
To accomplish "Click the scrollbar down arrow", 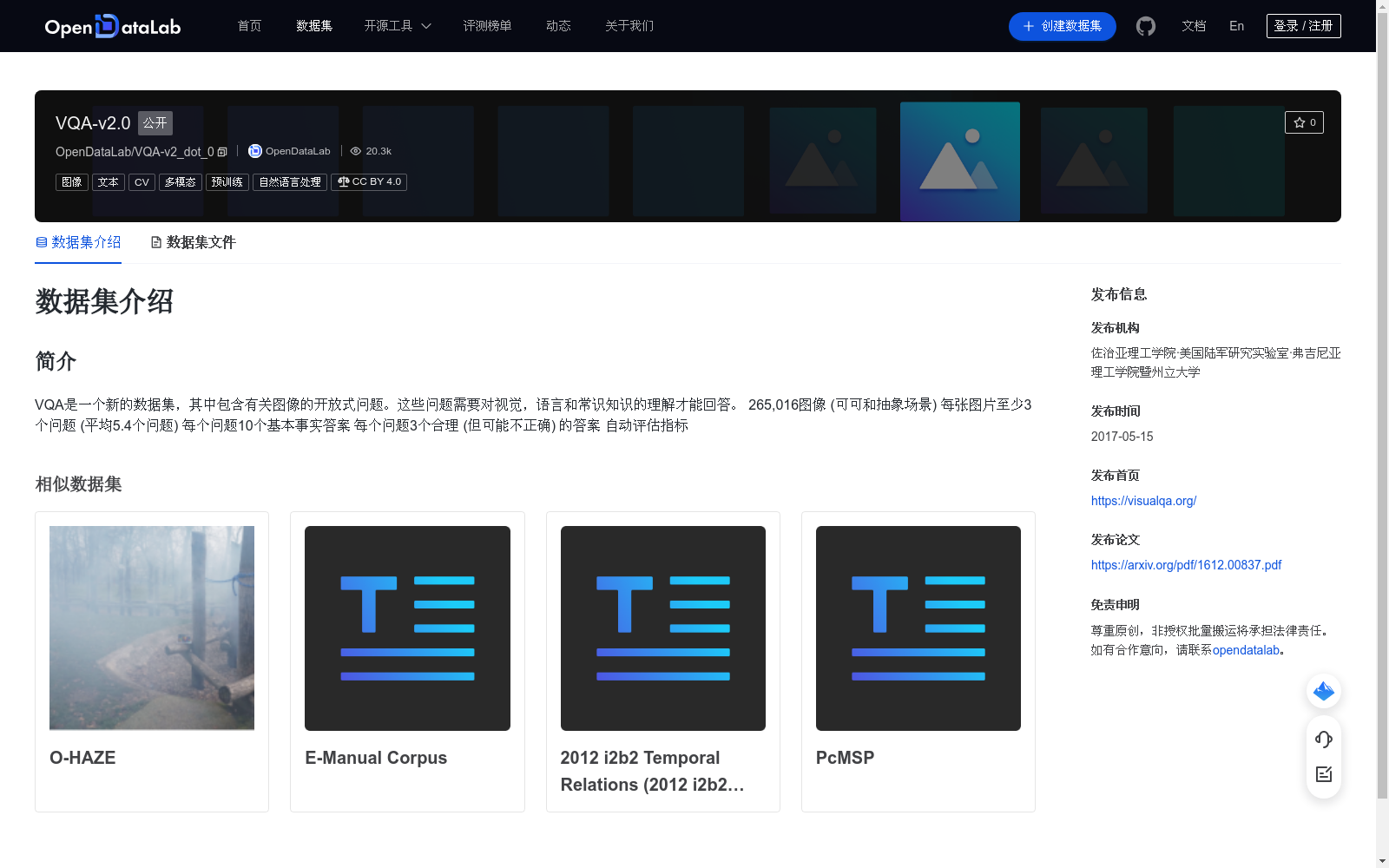I will click(x=1382, y=861).
